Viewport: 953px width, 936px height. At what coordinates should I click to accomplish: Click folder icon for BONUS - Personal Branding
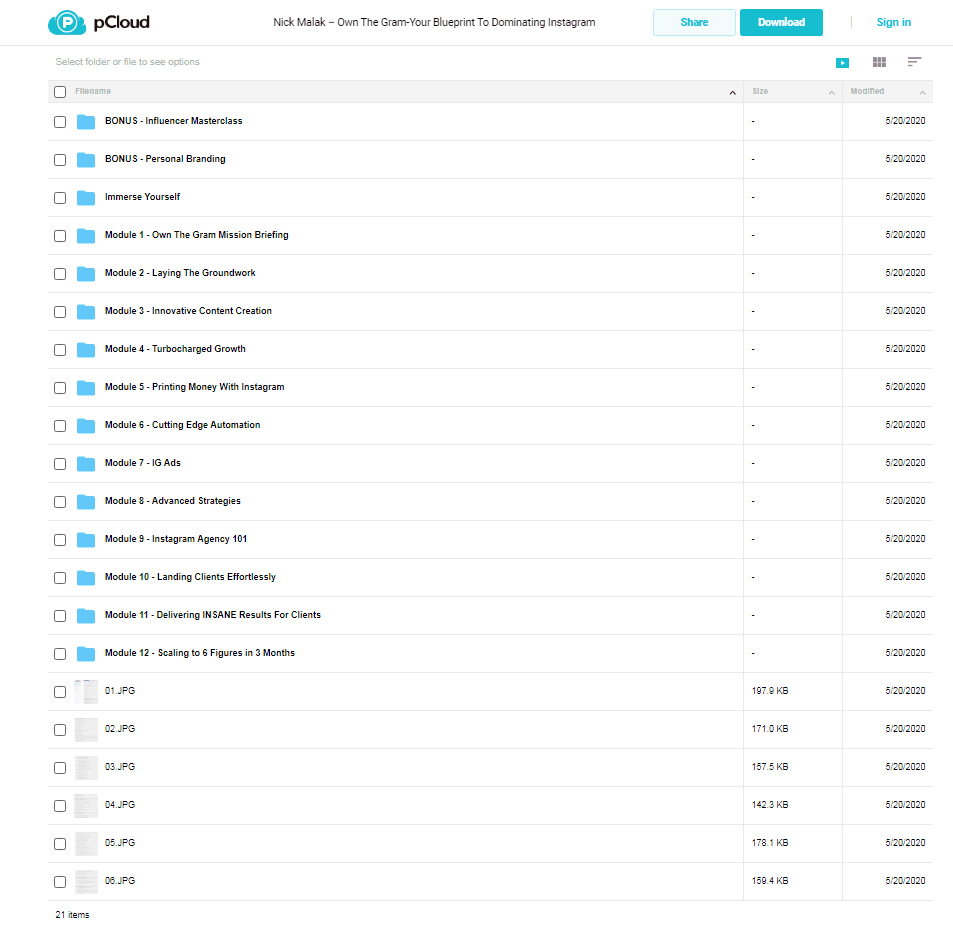86,159
